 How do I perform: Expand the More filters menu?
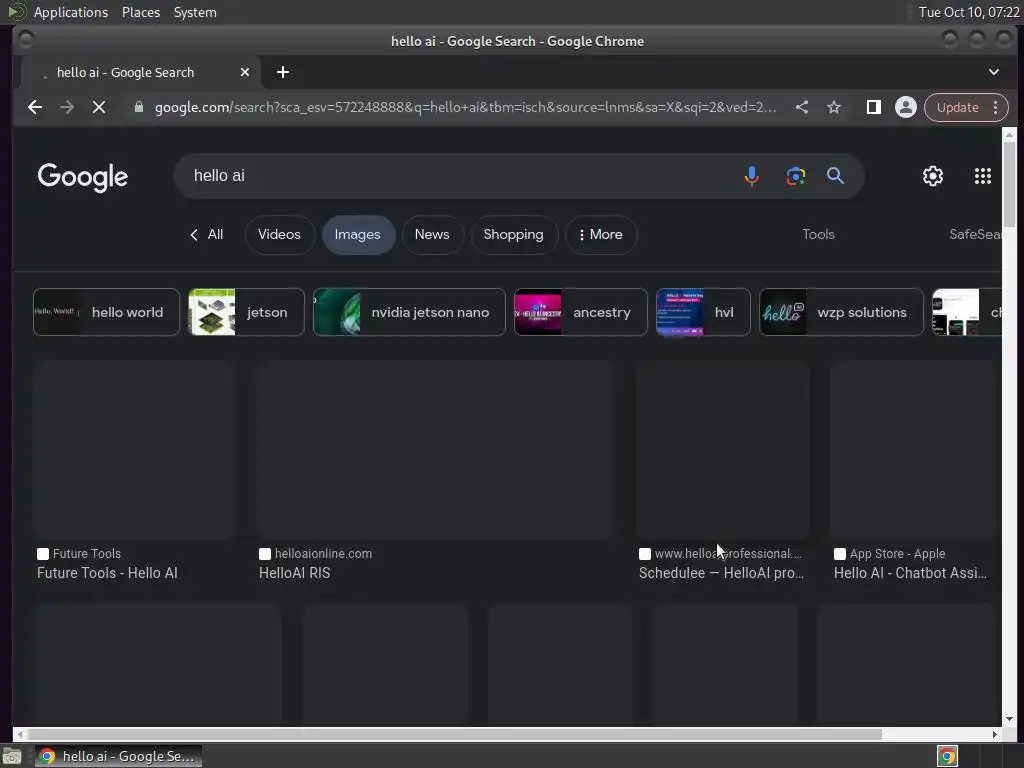pyautogui.click(x=601, y=234)
